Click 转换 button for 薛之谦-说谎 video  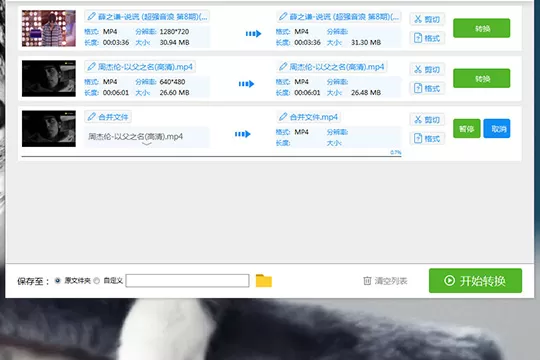pos(481,28)
